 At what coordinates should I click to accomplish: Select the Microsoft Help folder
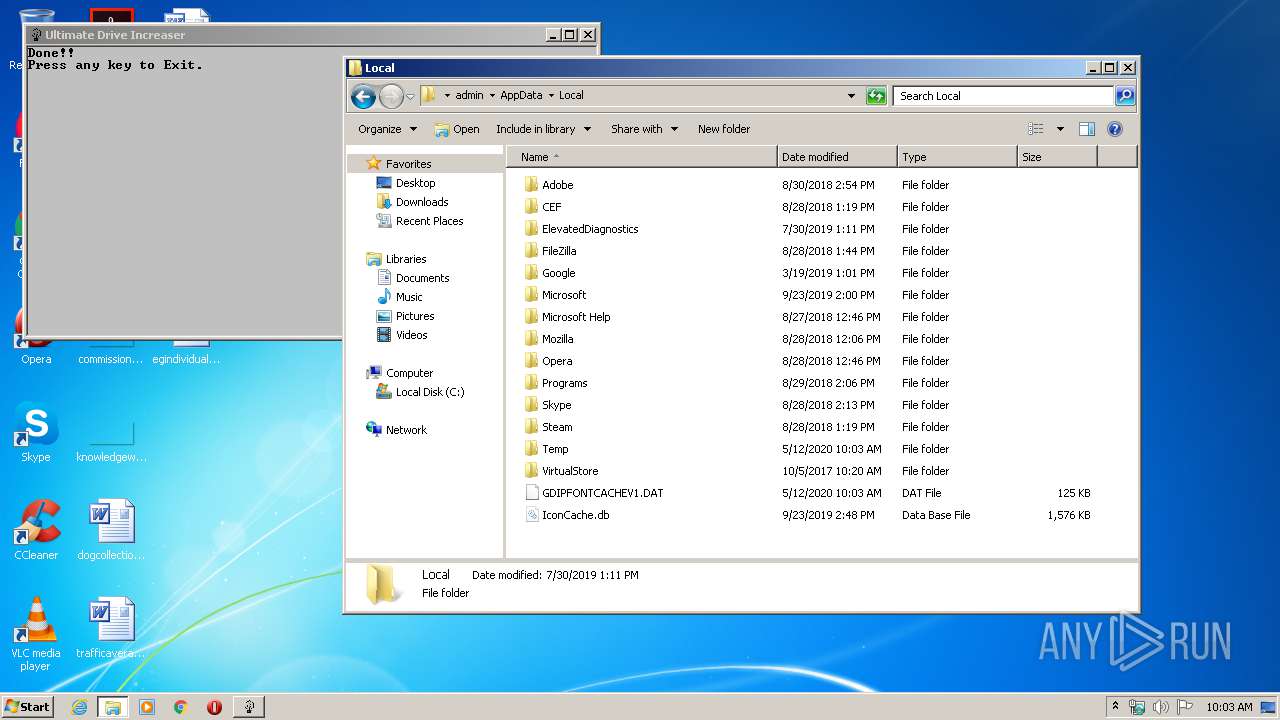[x=575, y=317]
